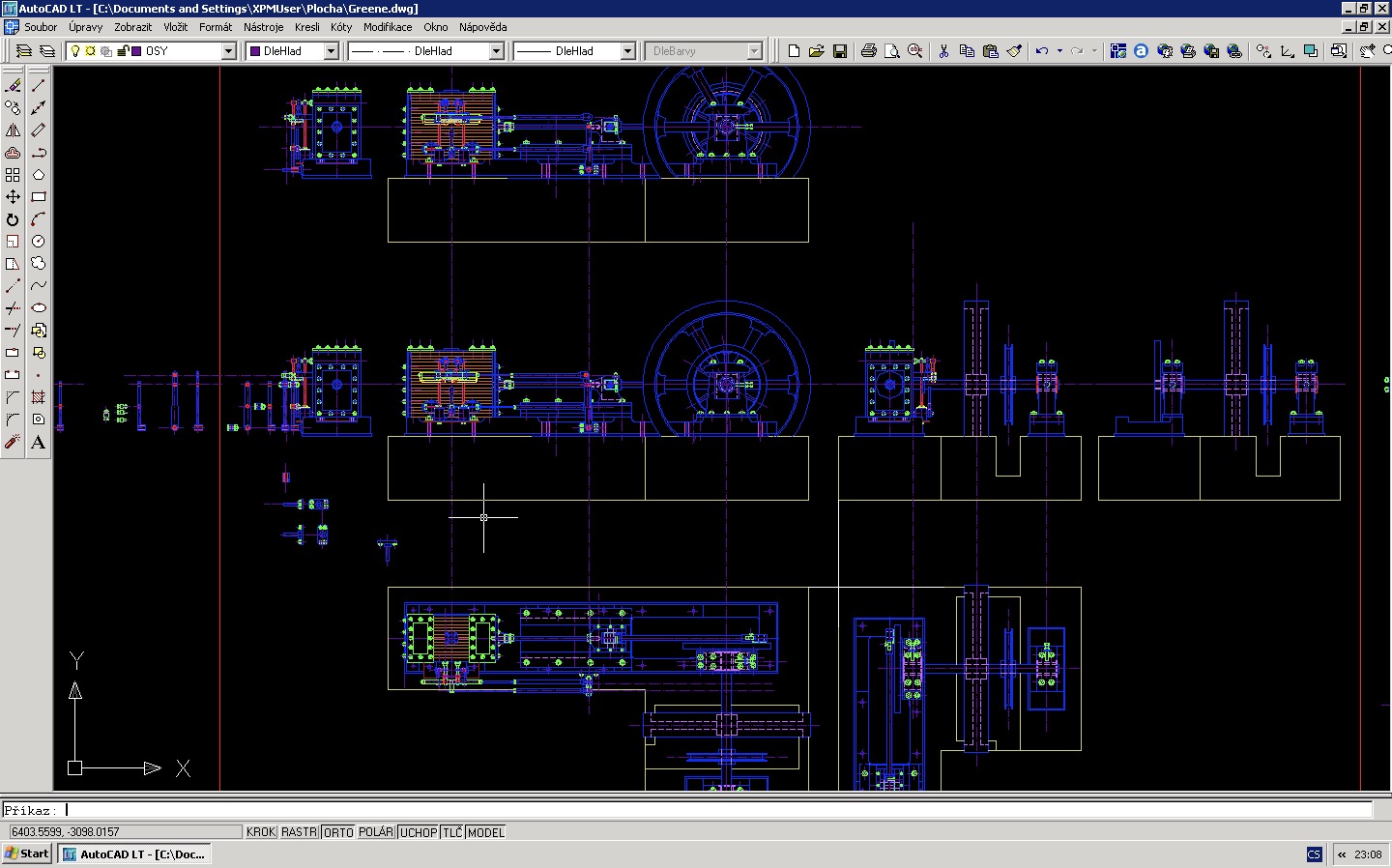The image size is (1392, 868).
Task: Expand hidden tray icons chevron
Action: [x=1342, y=854]
